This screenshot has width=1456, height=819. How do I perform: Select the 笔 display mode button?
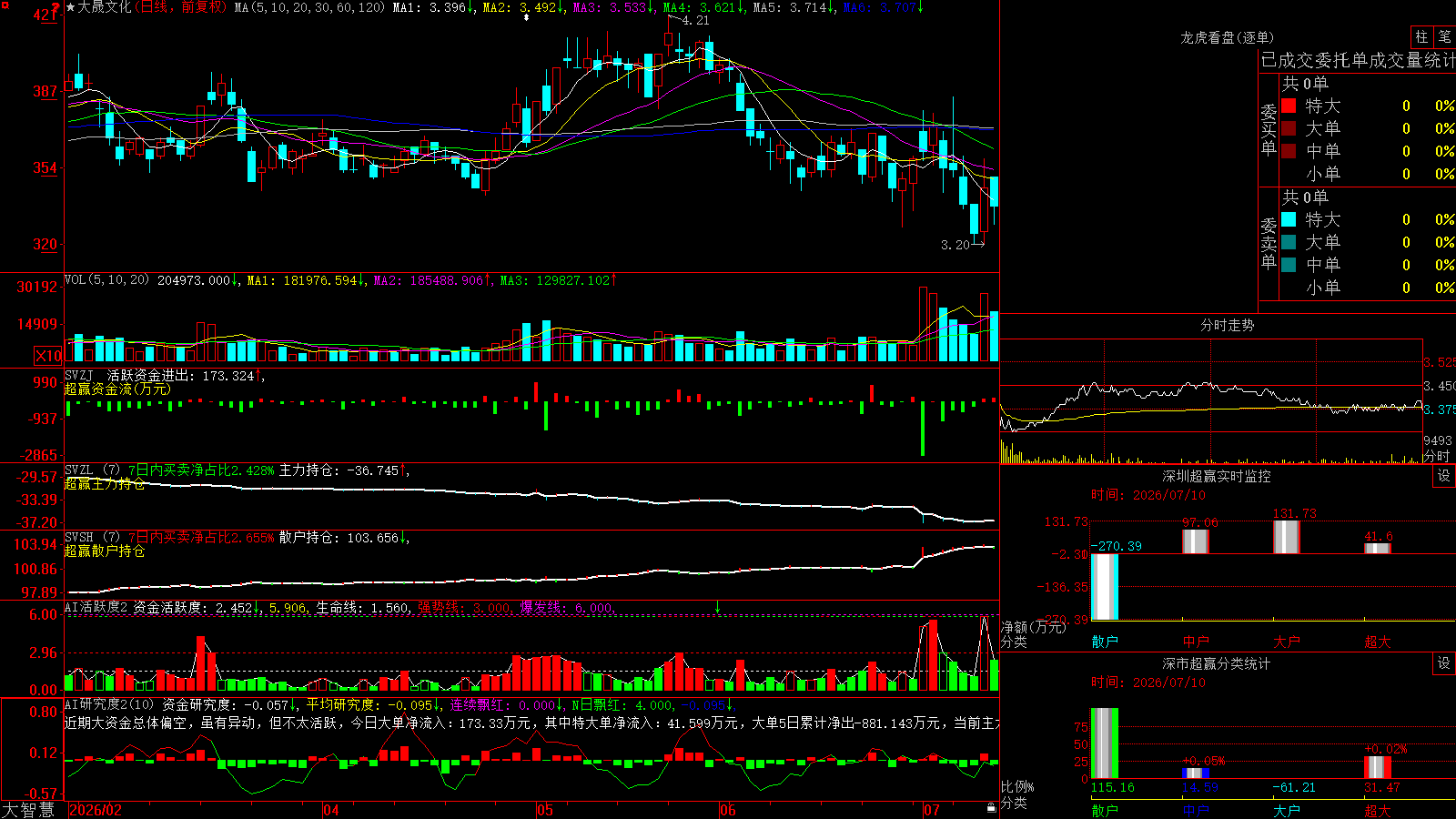coord(1444,37)
